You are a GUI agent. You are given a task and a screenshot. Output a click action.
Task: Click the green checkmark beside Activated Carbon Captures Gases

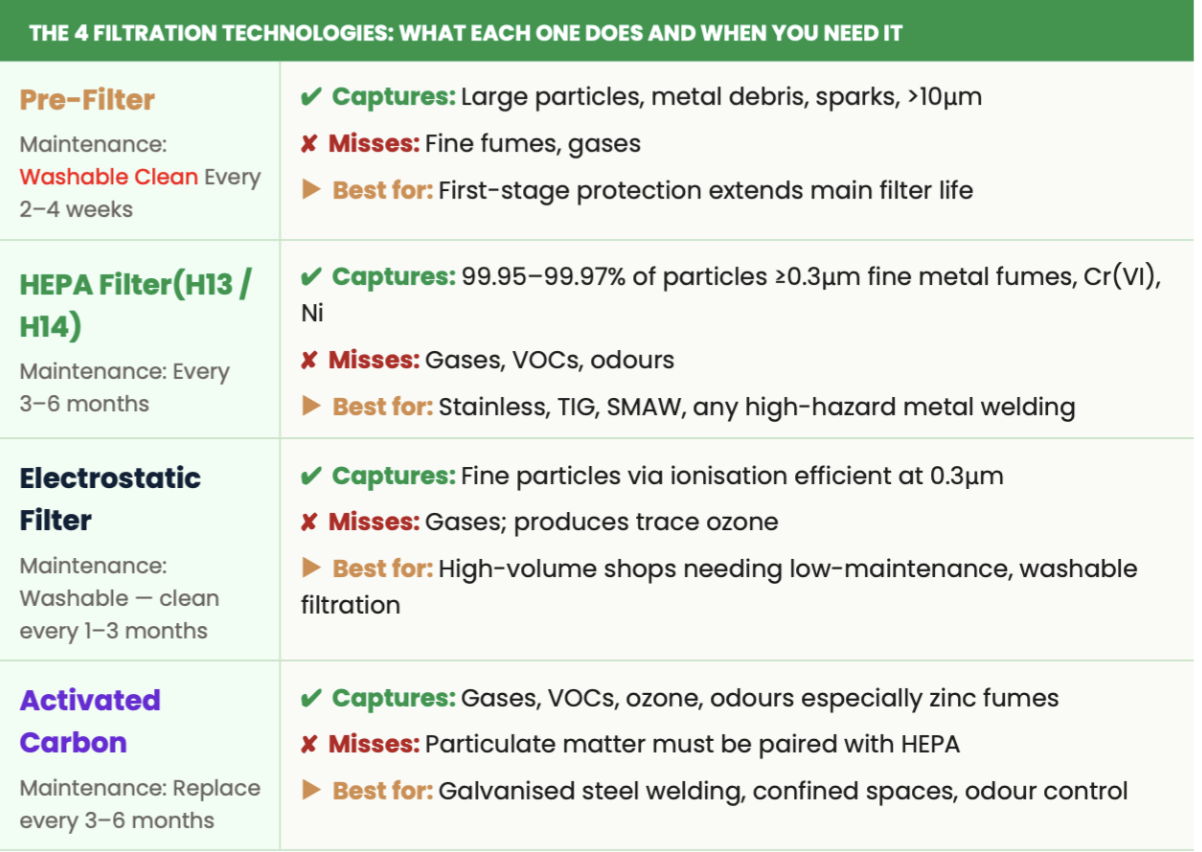(x=311, y=697)
